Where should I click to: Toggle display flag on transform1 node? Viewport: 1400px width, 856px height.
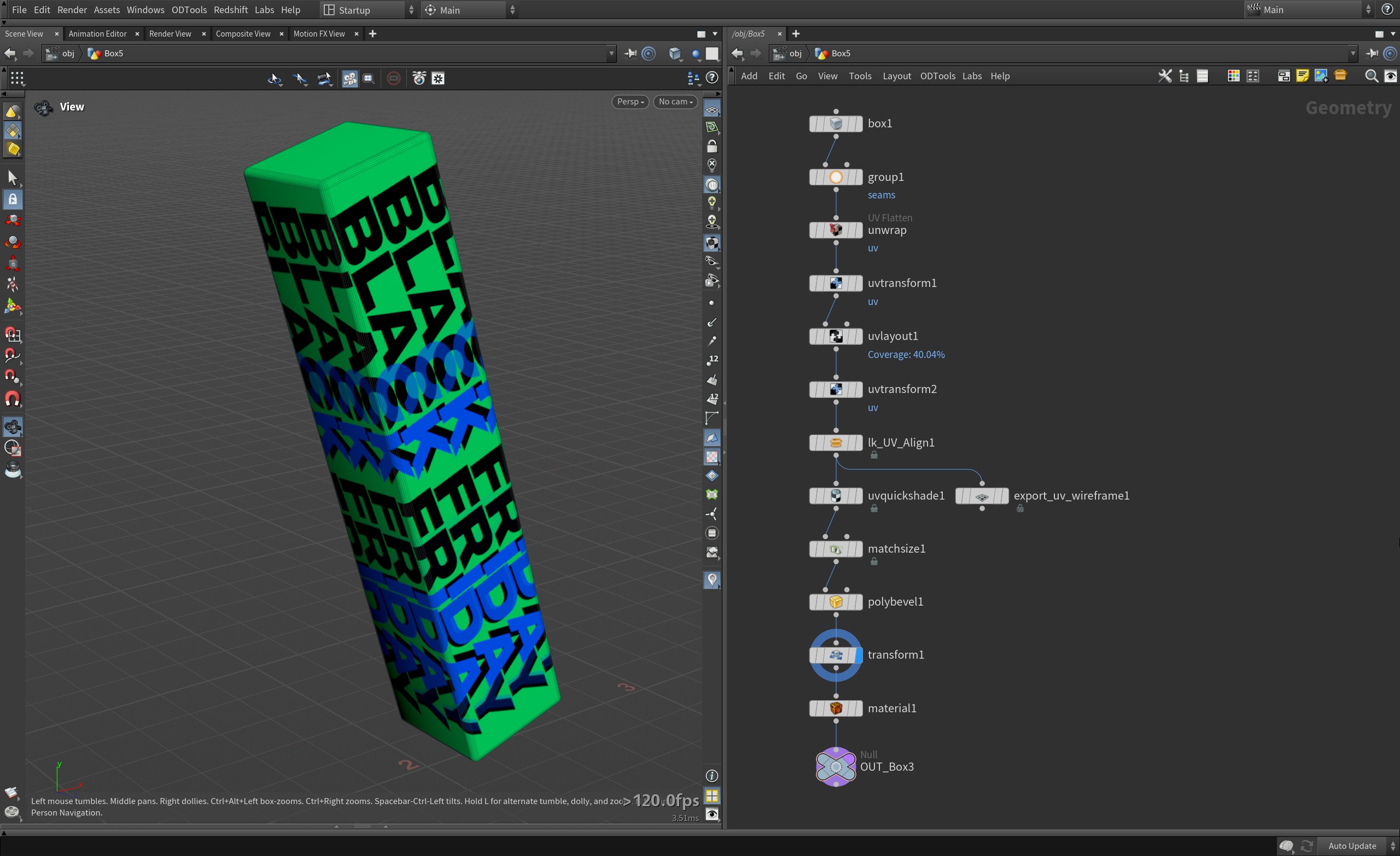tap(858, 655)
